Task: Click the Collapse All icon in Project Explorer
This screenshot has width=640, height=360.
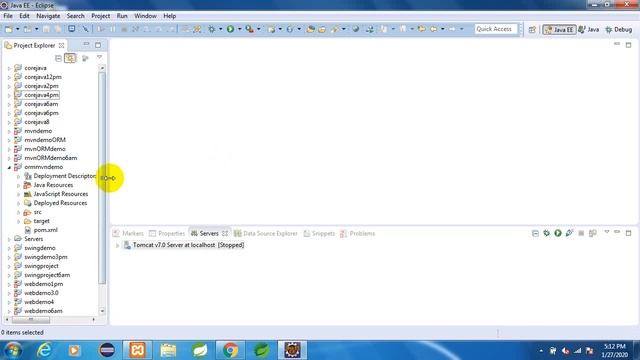Action: pos(58,58)
